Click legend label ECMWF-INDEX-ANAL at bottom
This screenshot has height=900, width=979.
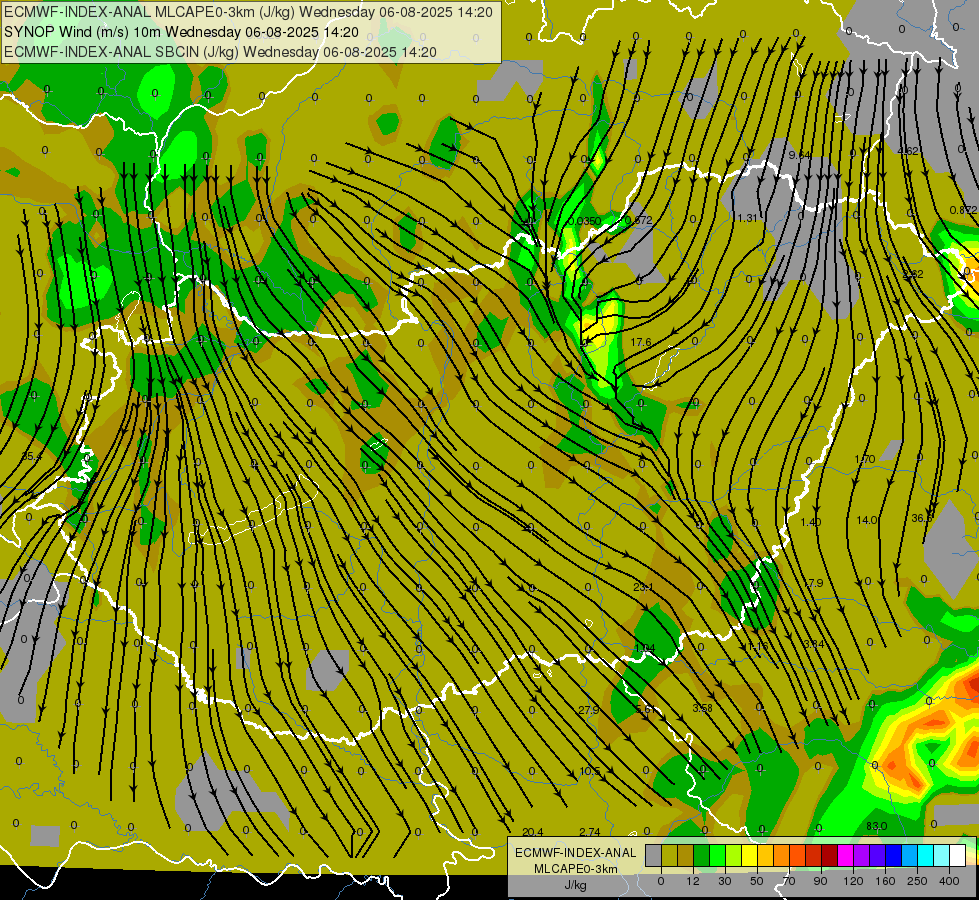pyautogui.click(x=575, y=853)
